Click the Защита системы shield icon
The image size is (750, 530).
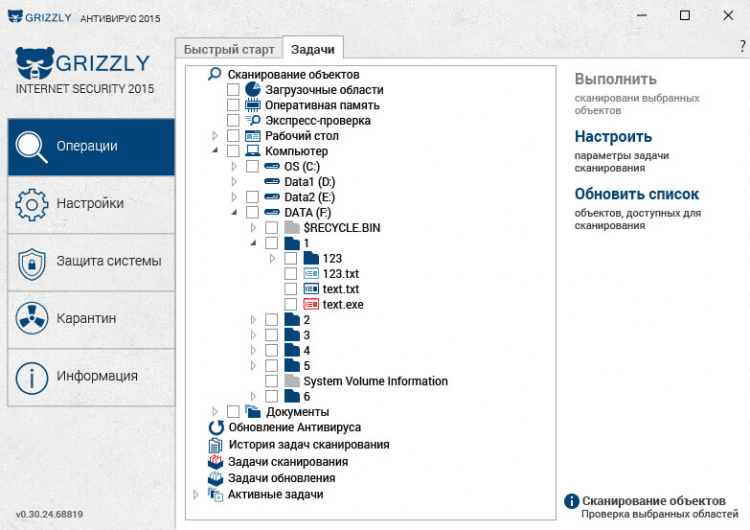click(x=32, y=263)
